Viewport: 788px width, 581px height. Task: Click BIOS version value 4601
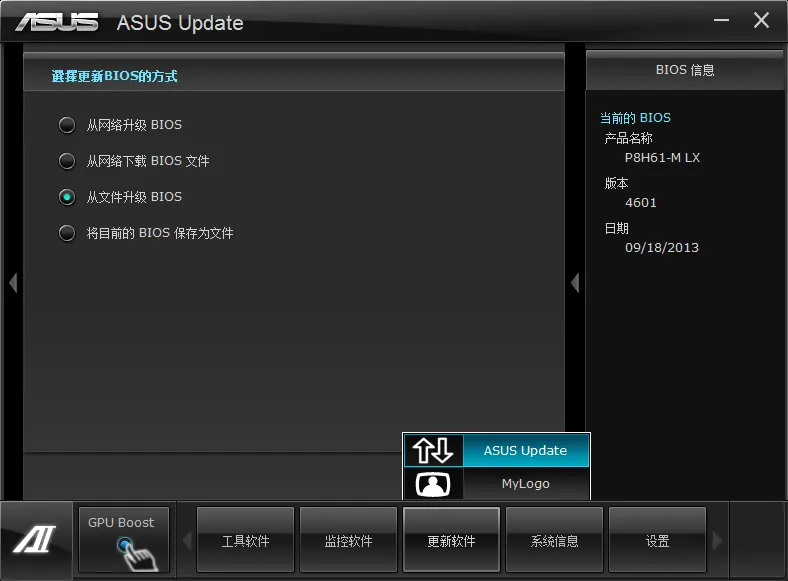pos(640,203)
